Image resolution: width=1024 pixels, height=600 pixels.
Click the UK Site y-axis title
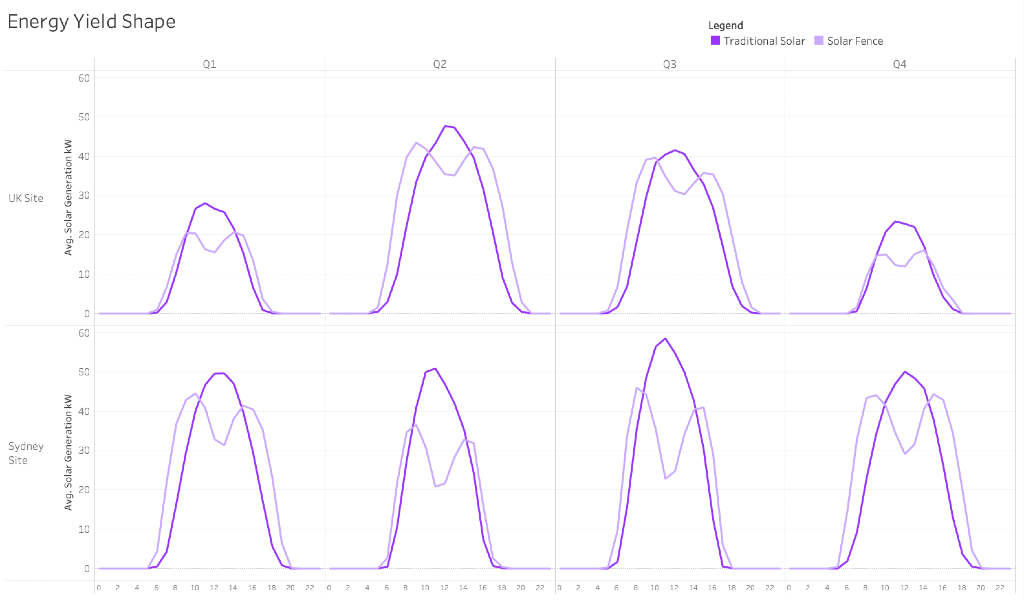(x=69, y=198)
